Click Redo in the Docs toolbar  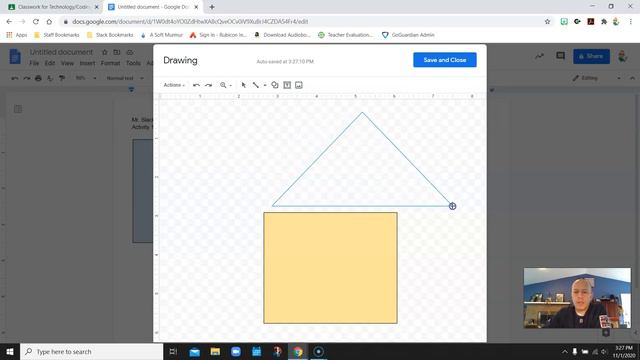pos(27,78)
